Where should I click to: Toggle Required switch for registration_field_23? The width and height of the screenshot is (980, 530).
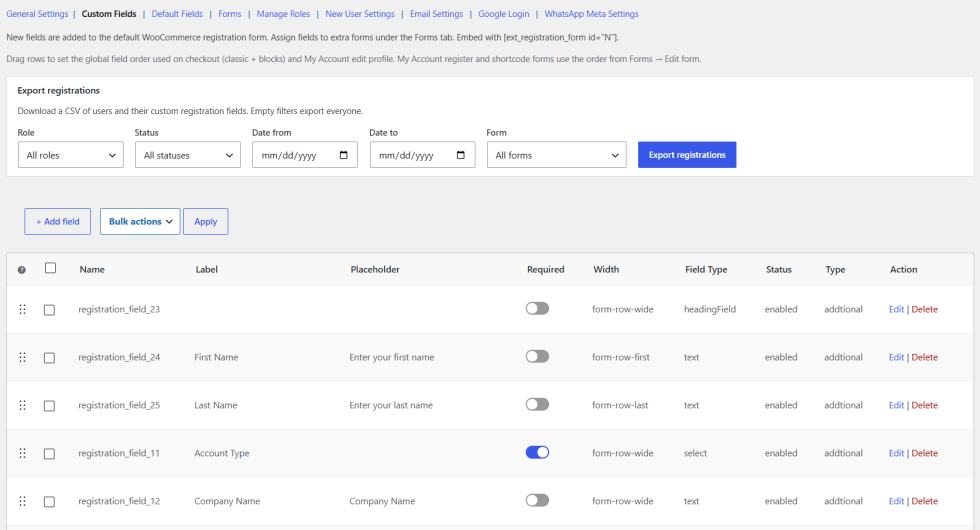tap(538, 308)
